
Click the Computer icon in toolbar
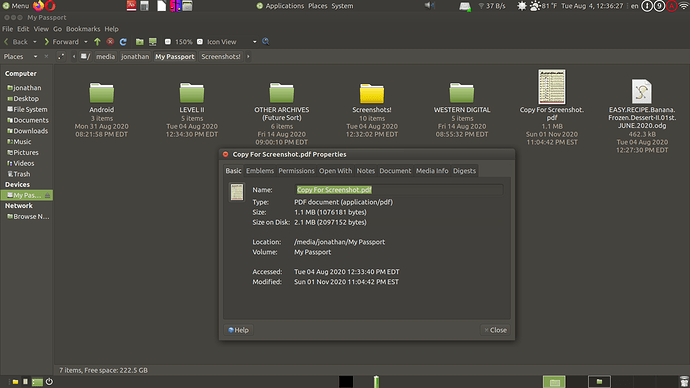pos(153,42)
